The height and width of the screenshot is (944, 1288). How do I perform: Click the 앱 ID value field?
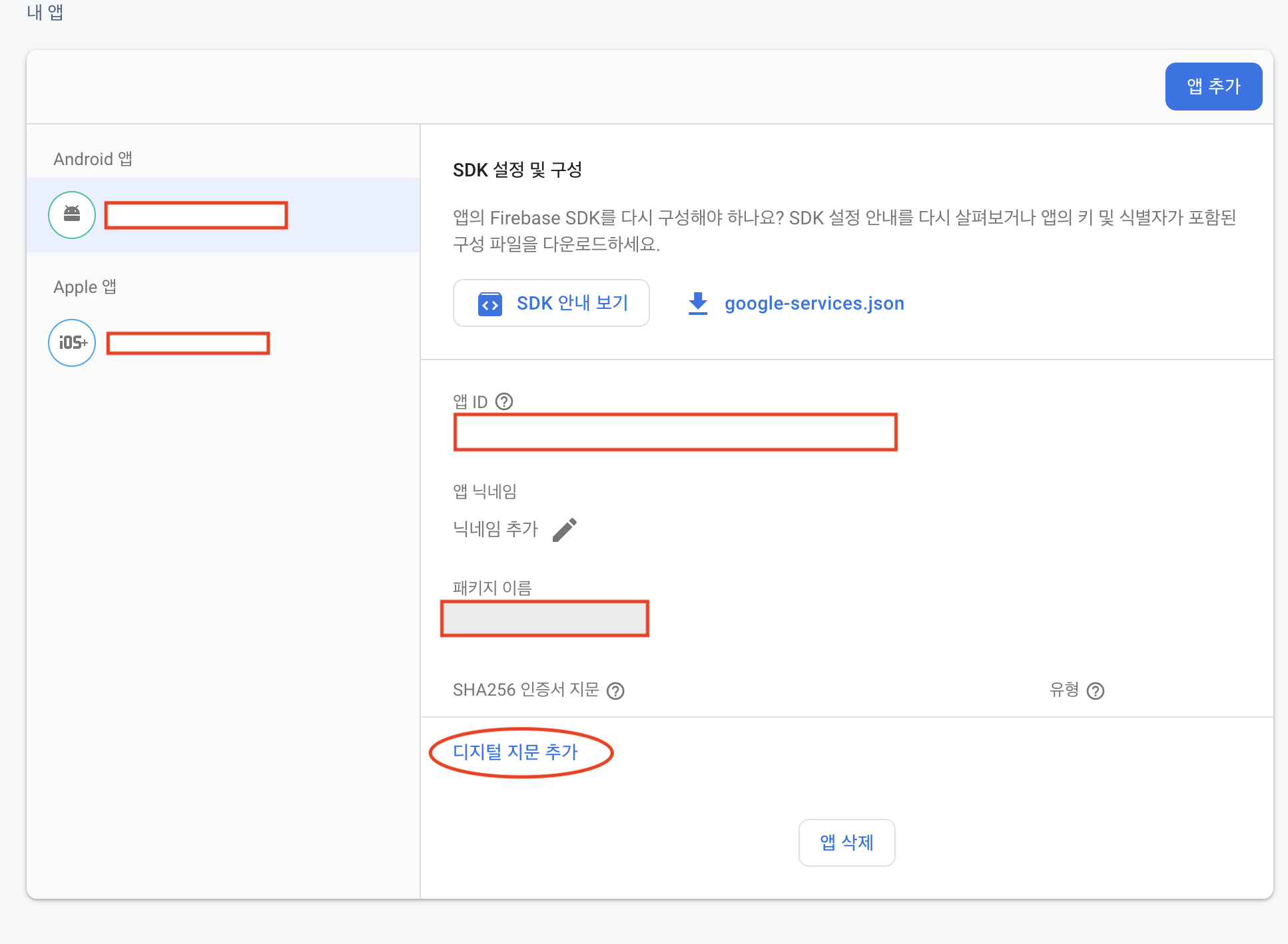(x=675, y=433)
